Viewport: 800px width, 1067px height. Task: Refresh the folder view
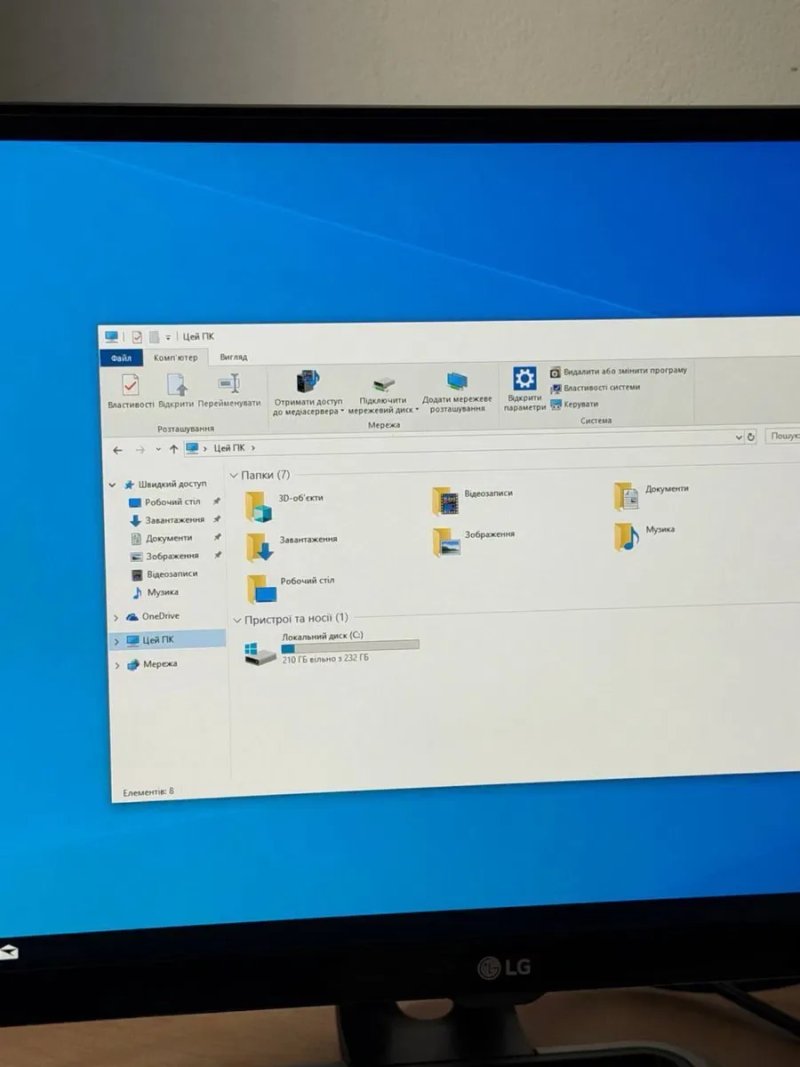751,437
